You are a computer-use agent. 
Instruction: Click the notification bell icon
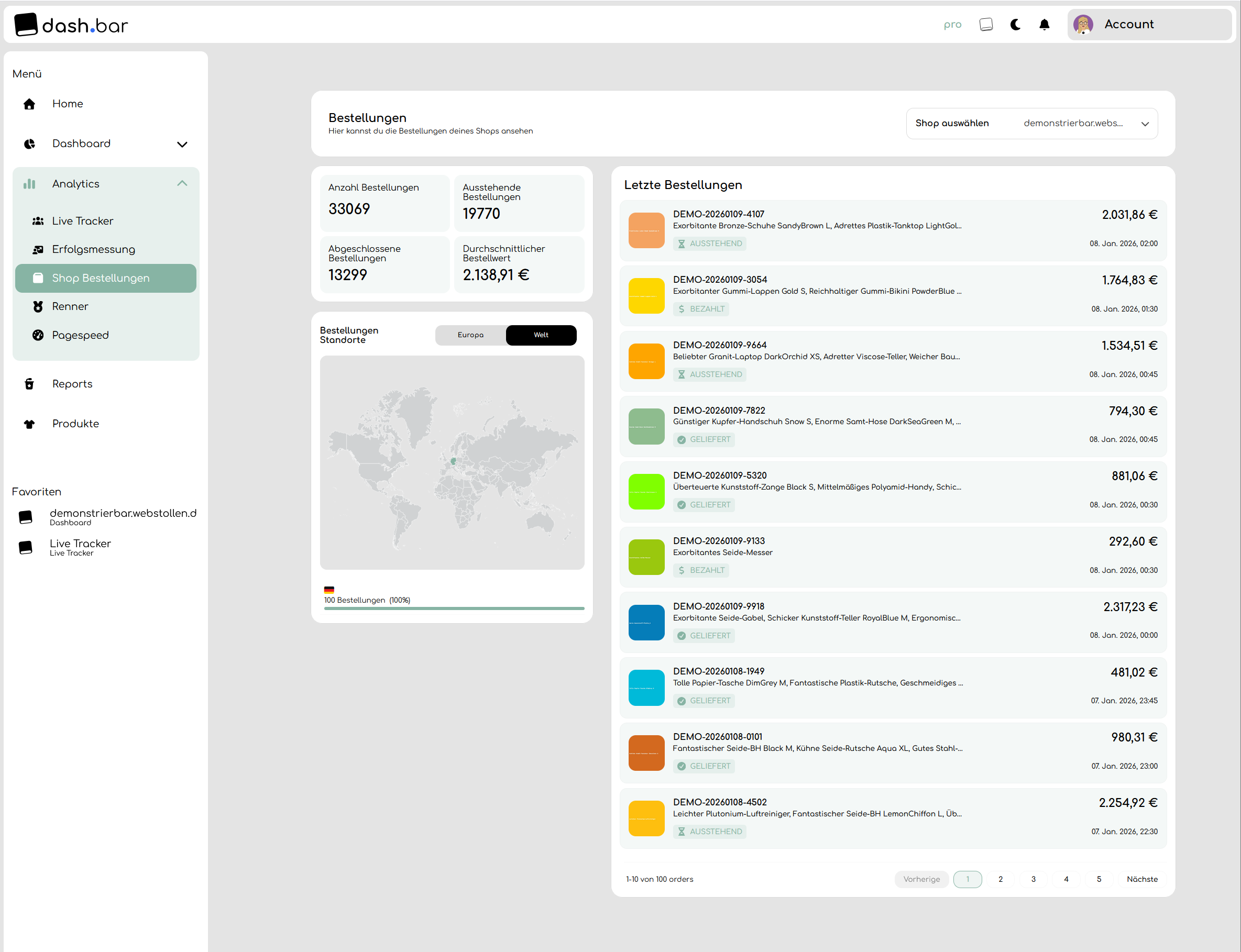(1044, 25)
